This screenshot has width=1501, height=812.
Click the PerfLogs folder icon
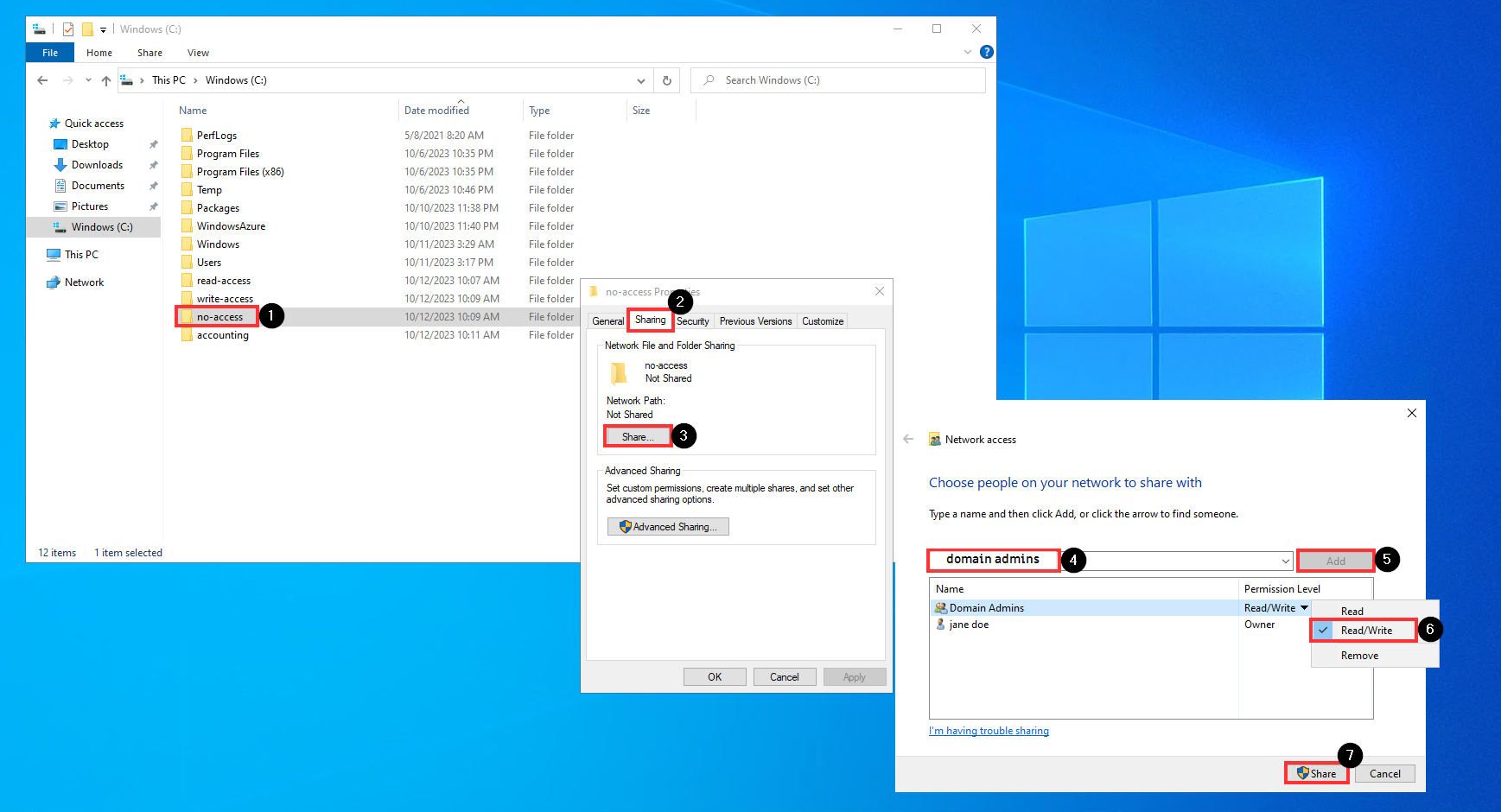[187, 135]
